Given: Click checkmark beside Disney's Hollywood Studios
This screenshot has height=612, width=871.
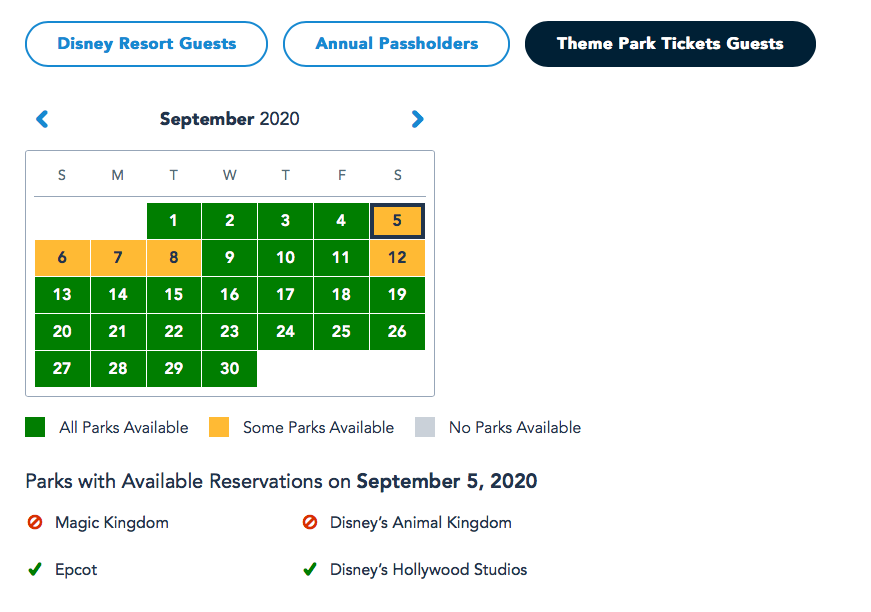Looking at the screenshot, I should click(x=310, y=570).
